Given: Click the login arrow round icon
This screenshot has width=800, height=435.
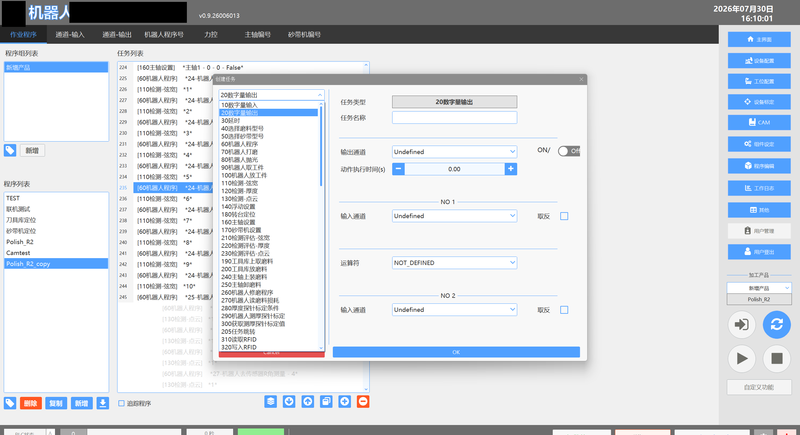Looking at the screenshot, I should [742, 324].
